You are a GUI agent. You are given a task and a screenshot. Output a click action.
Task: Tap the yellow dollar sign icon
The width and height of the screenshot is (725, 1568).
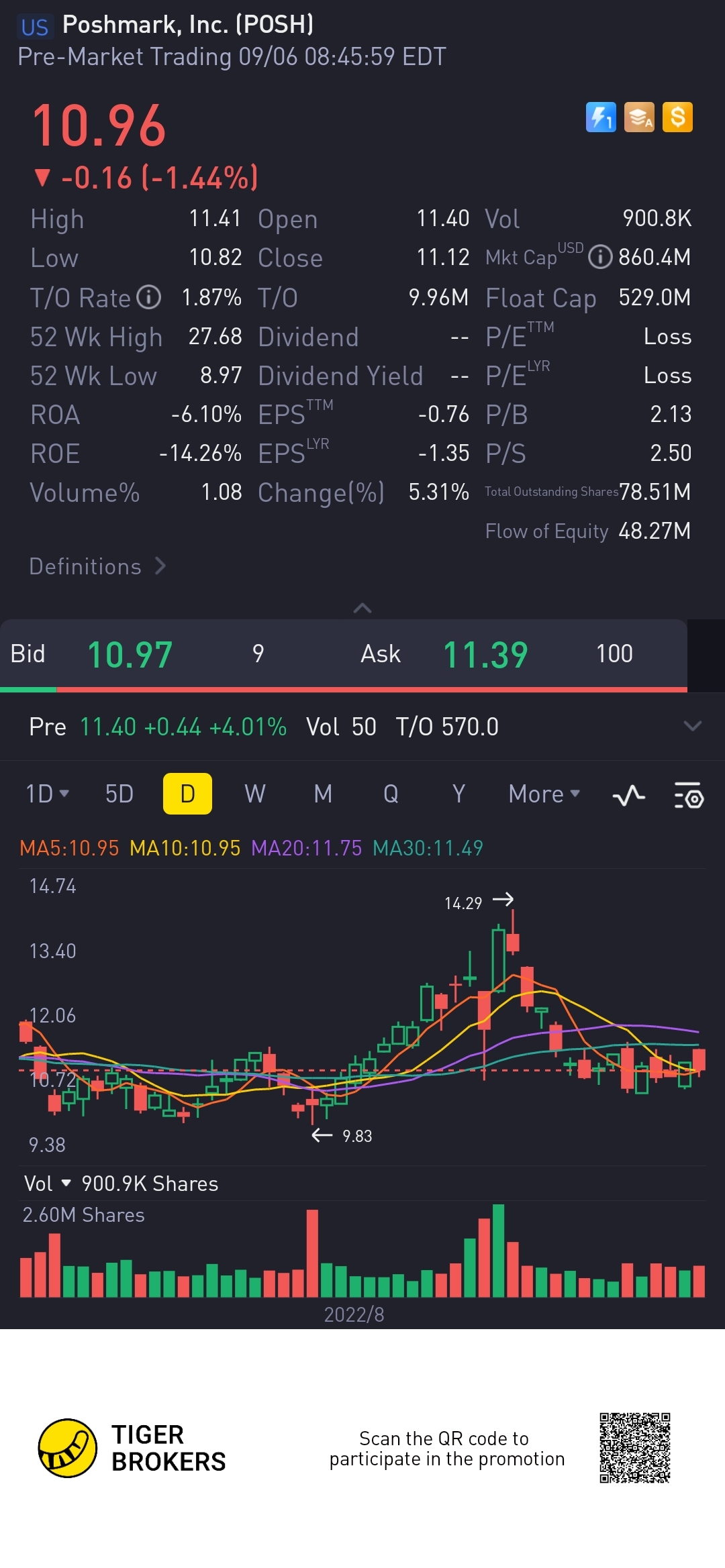(x=677, y=117)
